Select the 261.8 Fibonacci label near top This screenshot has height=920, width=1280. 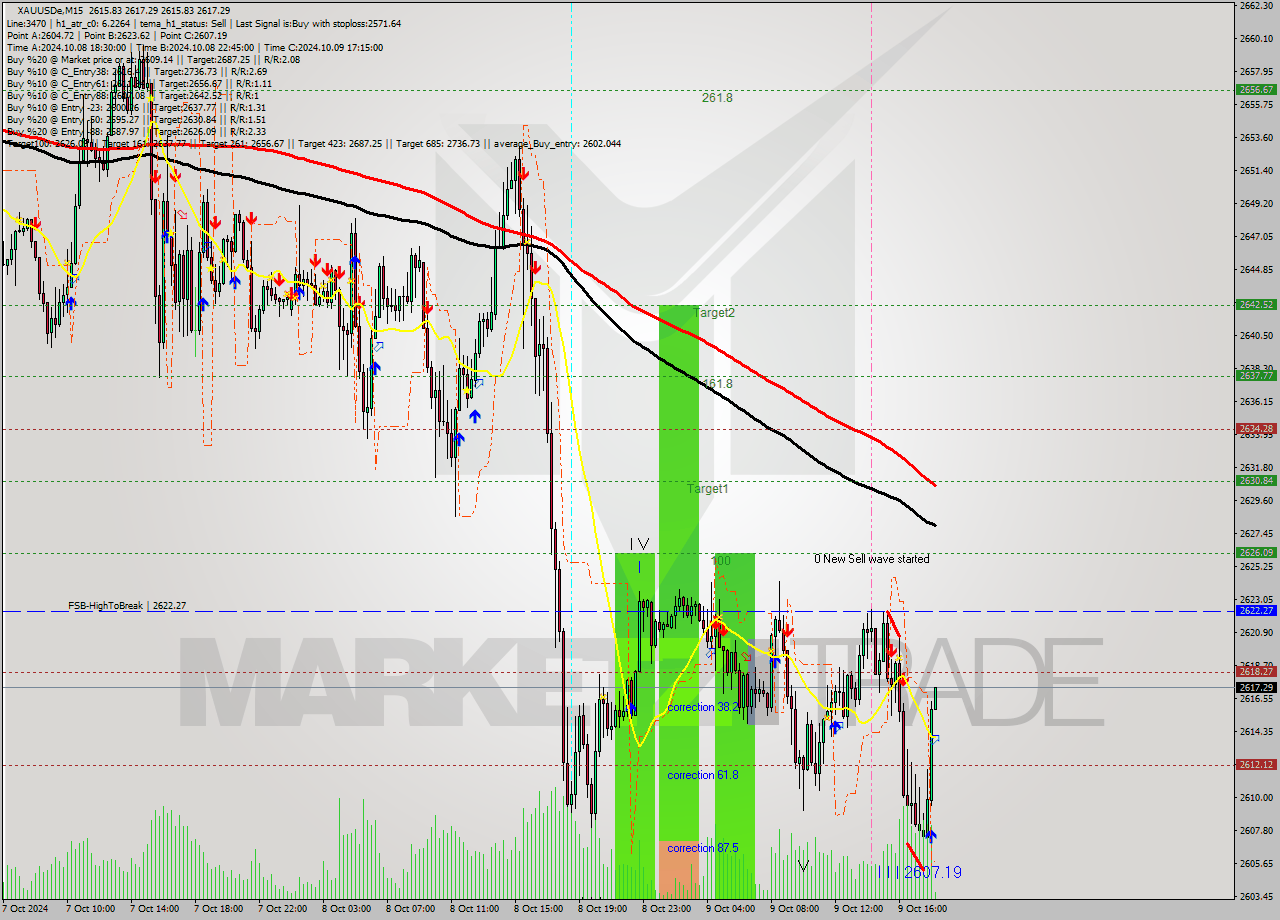[x=717, y=98]
